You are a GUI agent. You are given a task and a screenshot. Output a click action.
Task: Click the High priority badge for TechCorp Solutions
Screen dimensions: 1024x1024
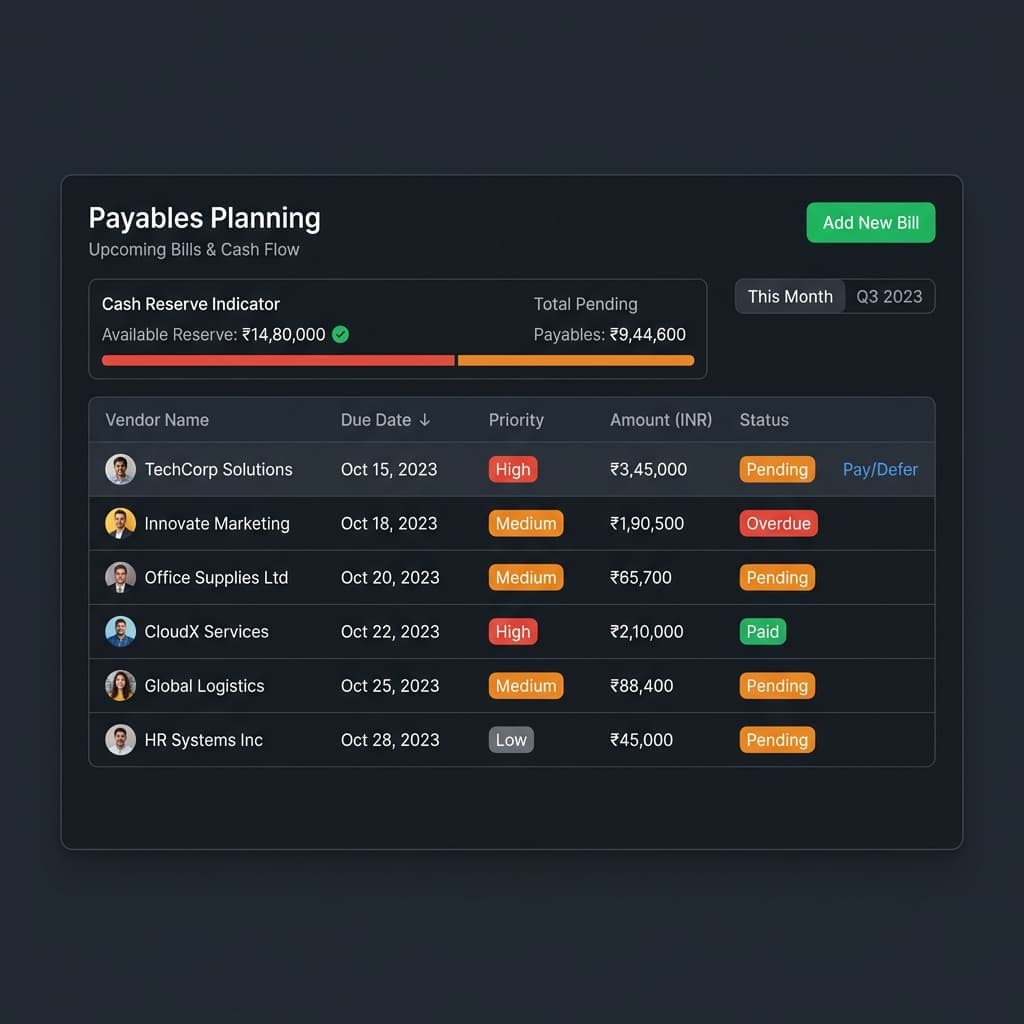tap(513, 470)
